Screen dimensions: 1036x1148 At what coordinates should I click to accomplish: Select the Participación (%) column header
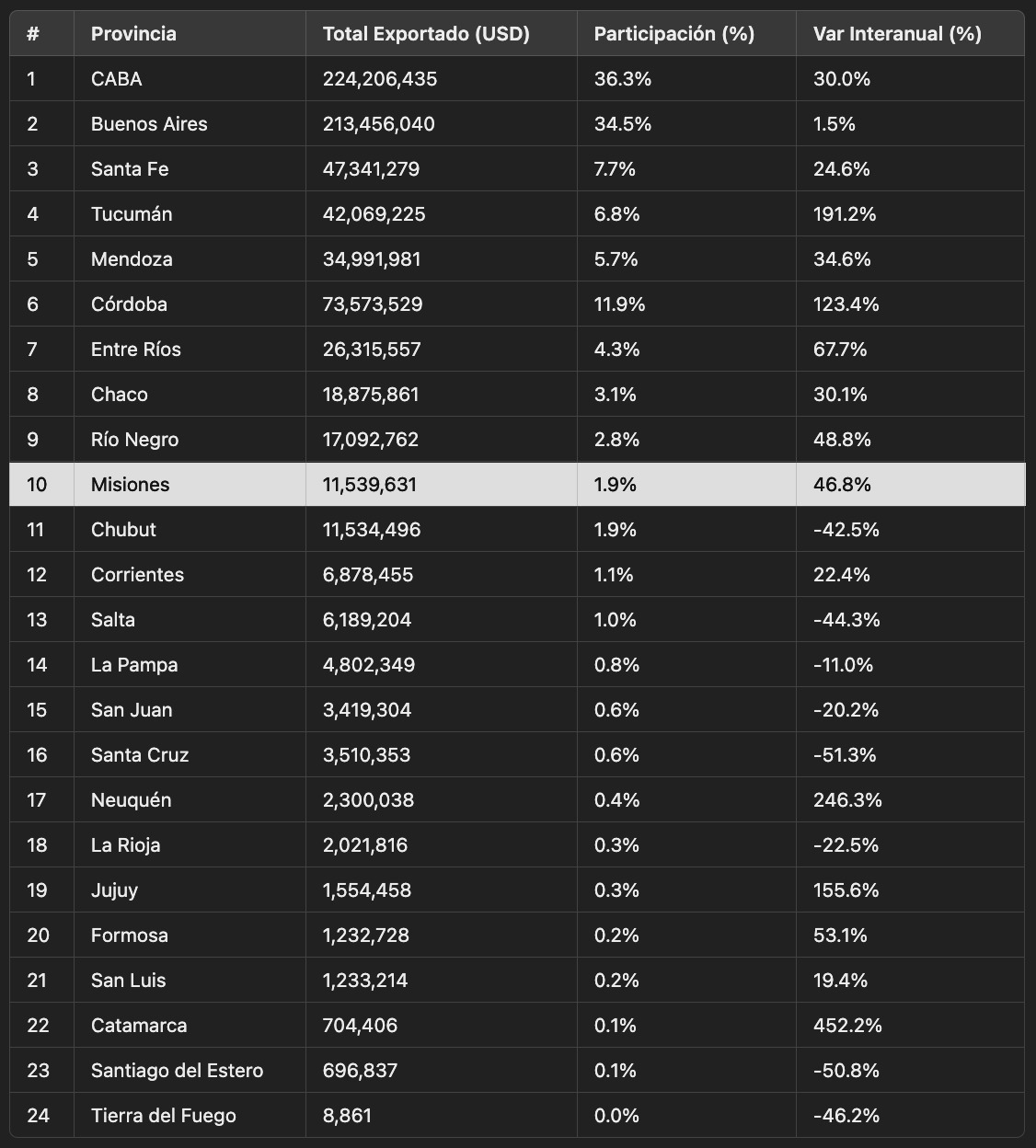point(674,34)
